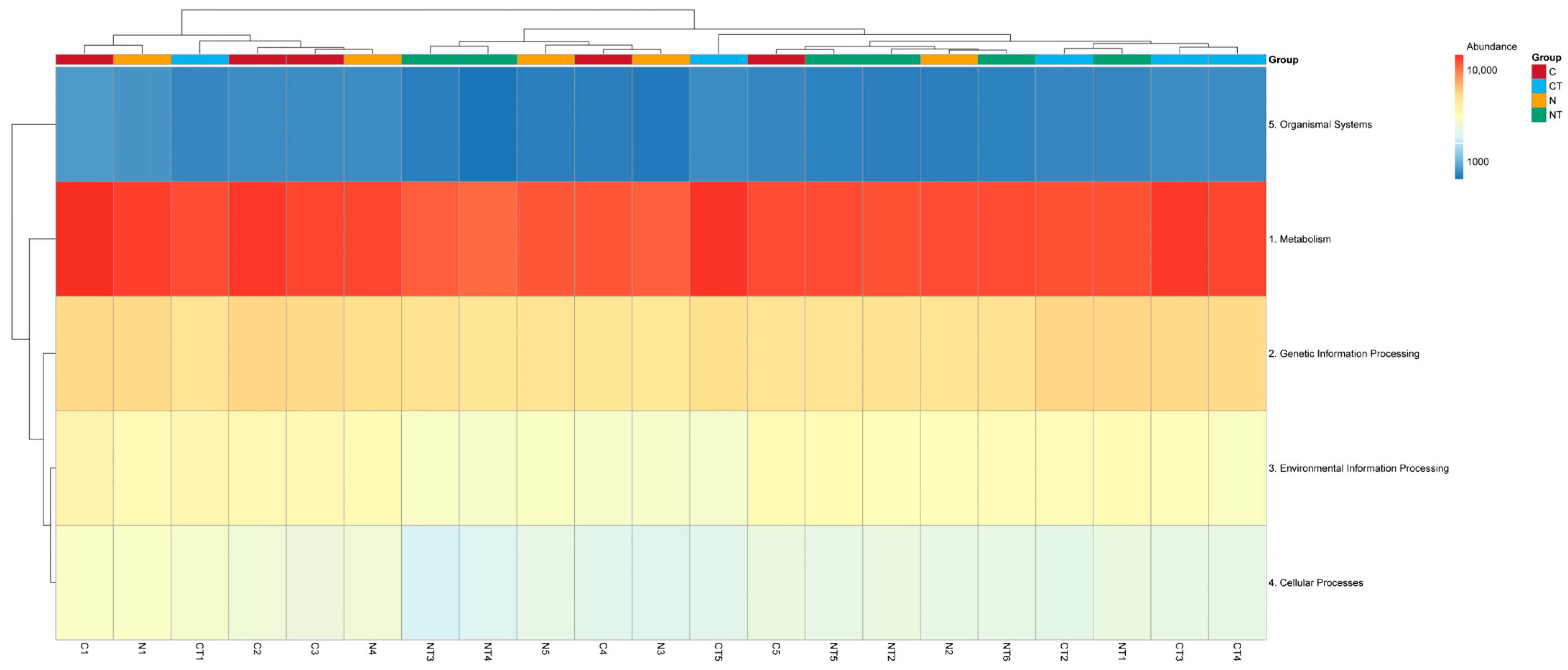Screen dimensions: 1568x670
Task: Click the Organismal Systems cell for C1
Action: (x=85, y=124)
